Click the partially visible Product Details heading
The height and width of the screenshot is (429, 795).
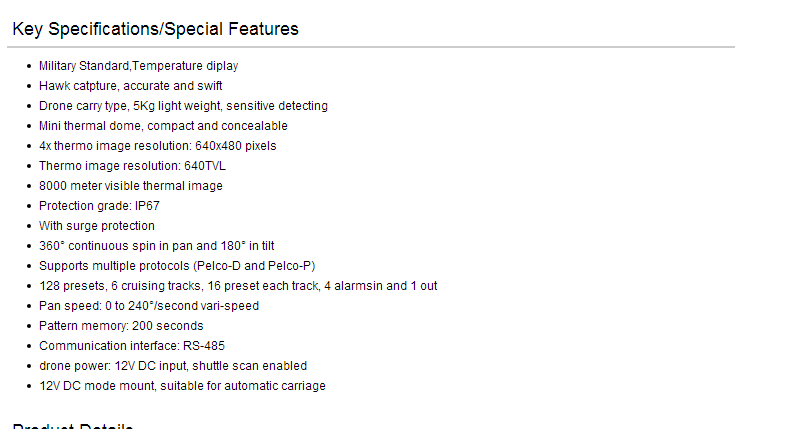pyautogui.click(x=73, y=425)
